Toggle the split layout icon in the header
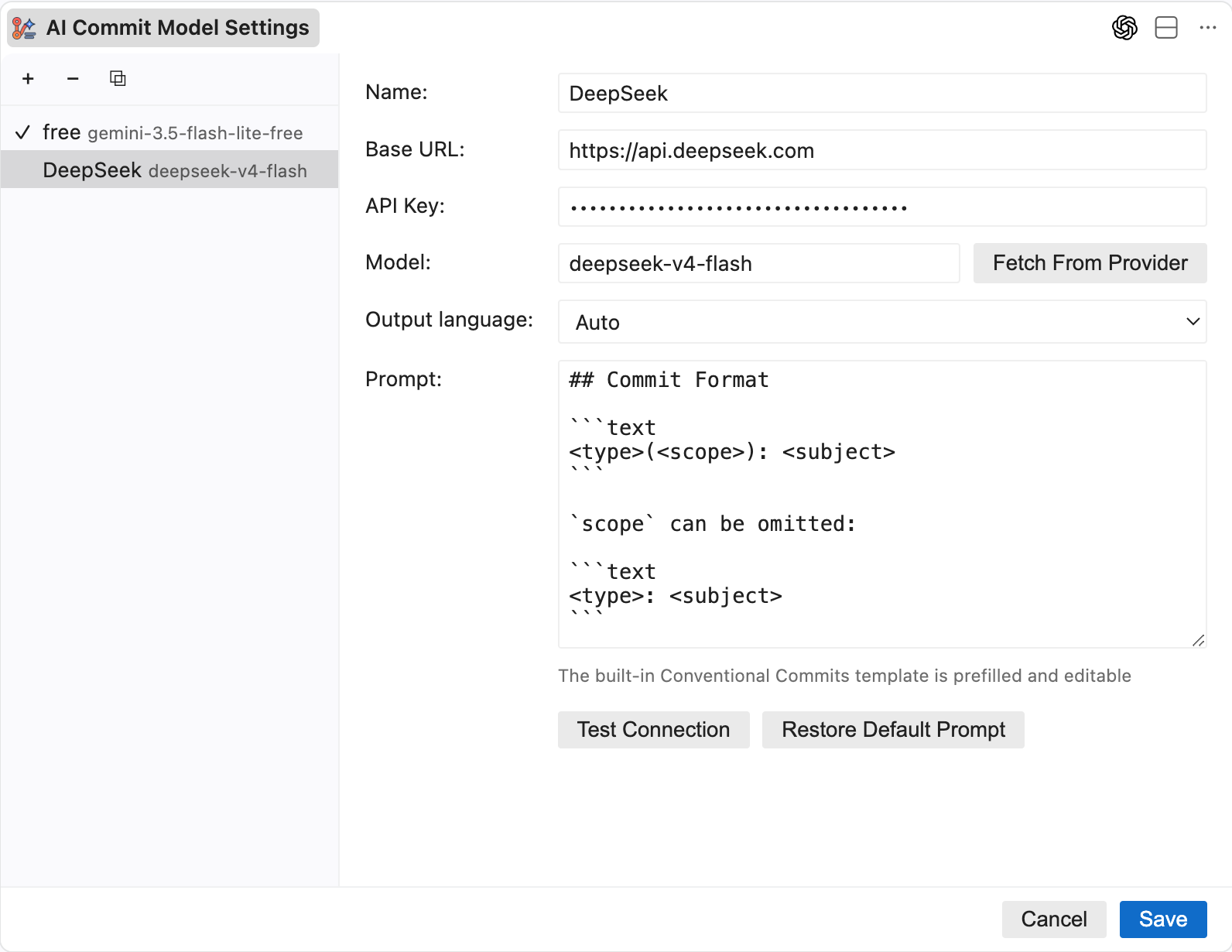This screenshot has width=1232, height=952. click(x=1166, y=28)
